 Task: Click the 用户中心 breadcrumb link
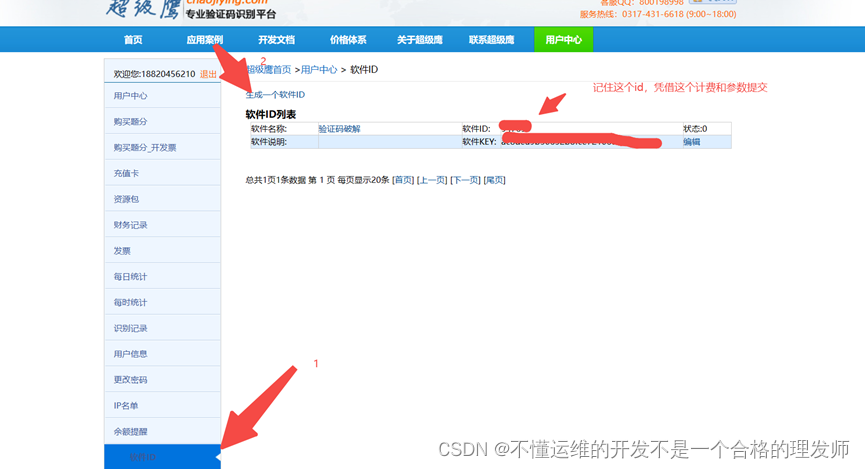click(319, 70)
